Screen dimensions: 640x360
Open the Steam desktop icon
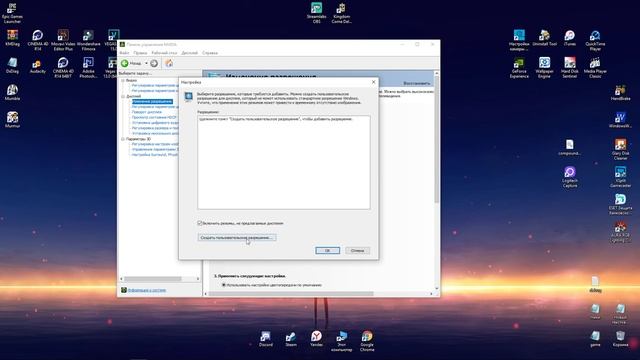coord(291,339)
